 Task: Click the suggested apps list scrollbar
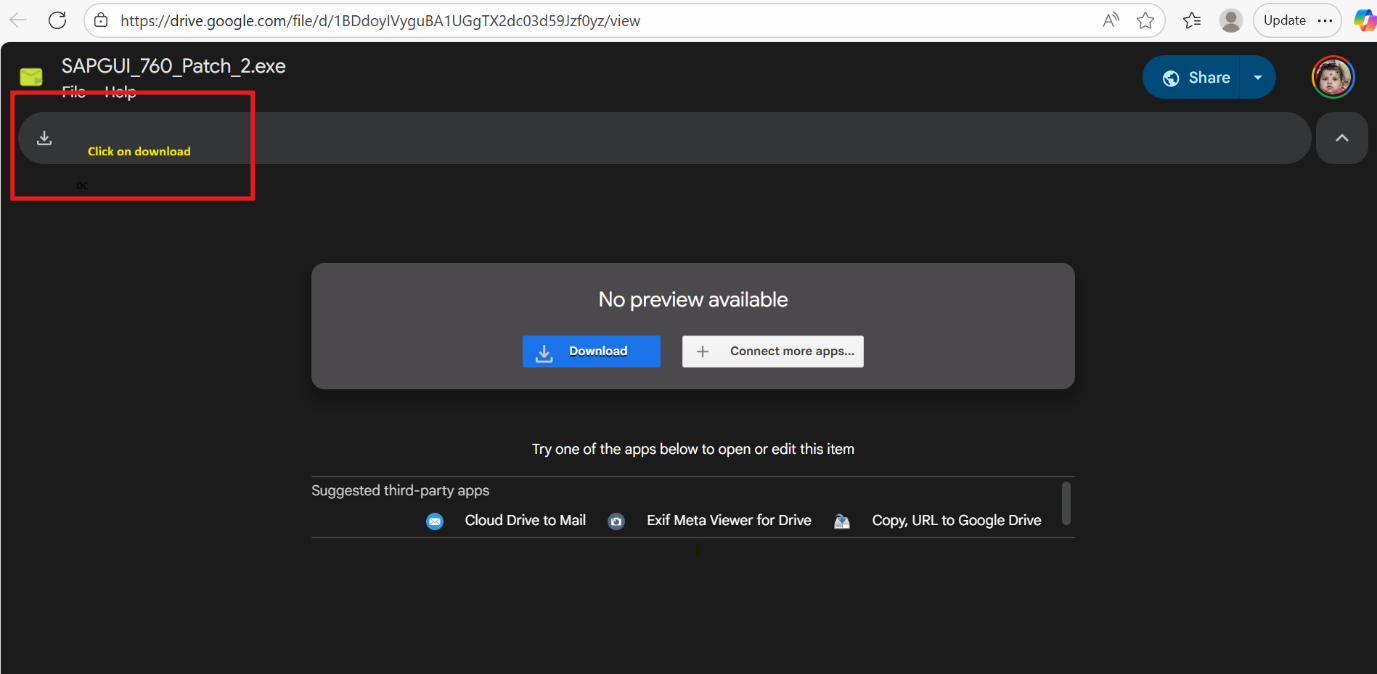(x=1066, y=503)
